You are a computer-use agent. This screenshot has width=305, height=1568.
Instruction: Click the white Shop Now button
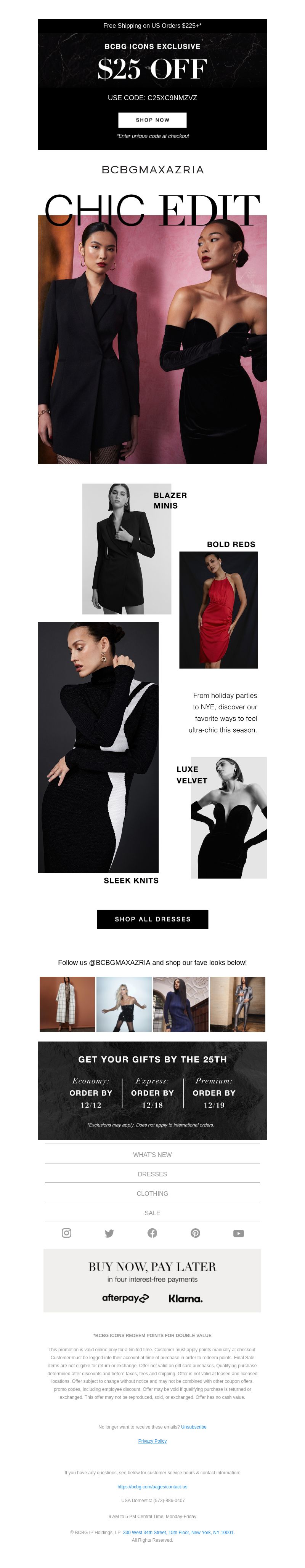tap(152, 120)
